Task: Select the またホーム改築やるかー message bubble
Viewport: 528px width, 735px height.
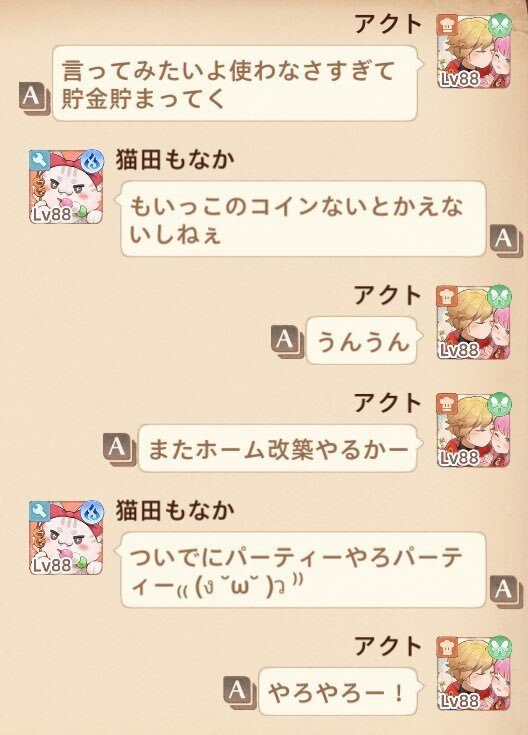Action: tap(278, 449)
